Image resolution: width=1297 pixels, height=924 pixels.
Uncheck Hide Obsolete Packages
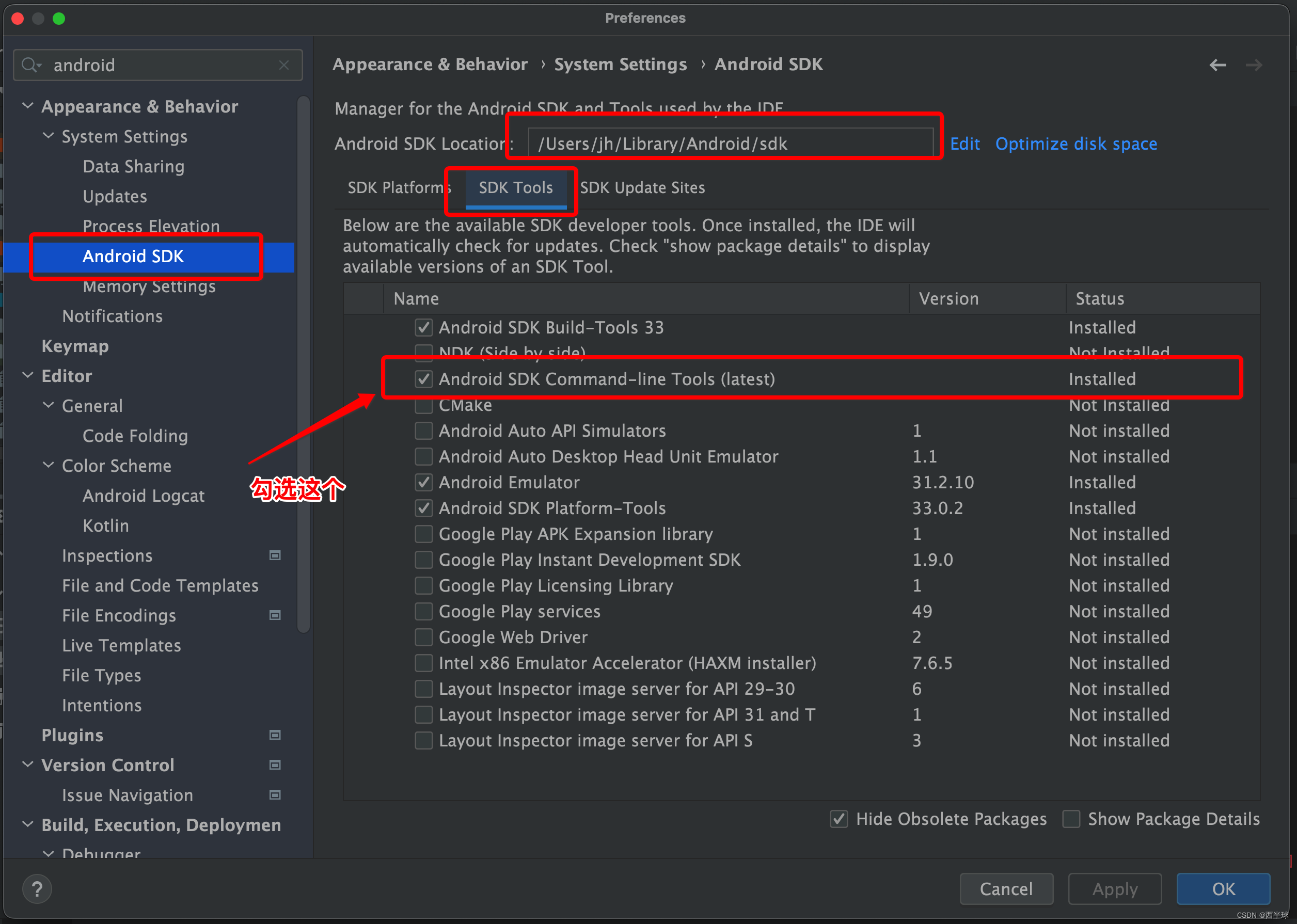(839, 819)
